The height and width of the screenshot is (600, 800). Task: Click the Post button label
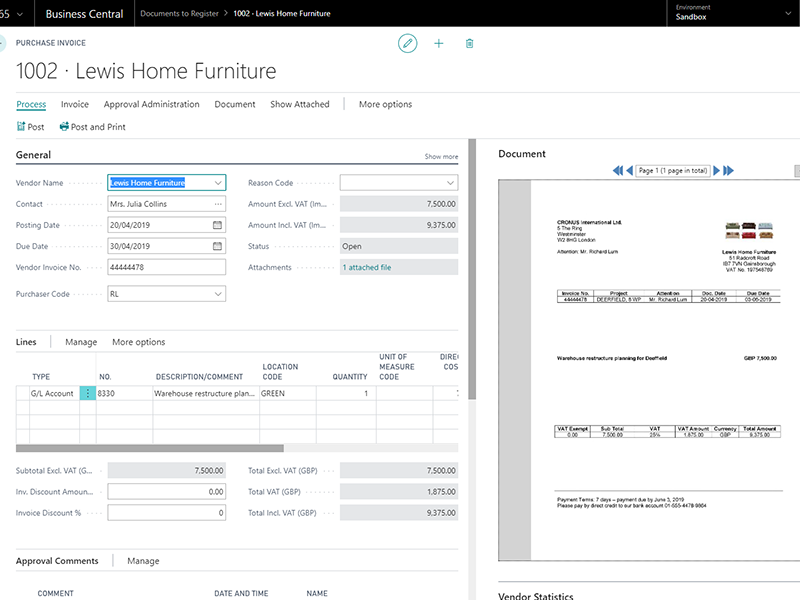tap(36, 127)
